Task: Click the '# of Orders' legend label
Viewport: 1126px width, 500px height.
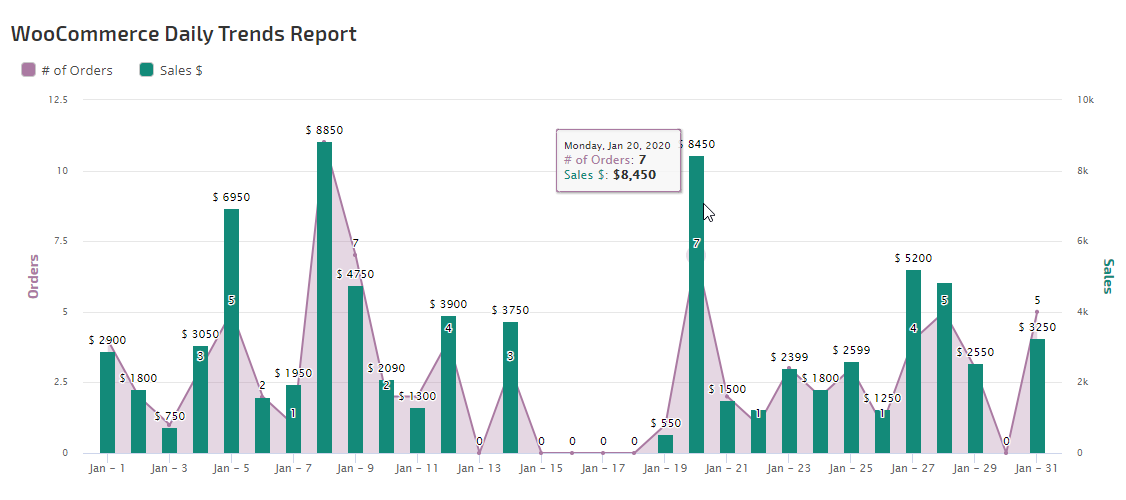Action: pyautogui.click(x=76, y=70)
